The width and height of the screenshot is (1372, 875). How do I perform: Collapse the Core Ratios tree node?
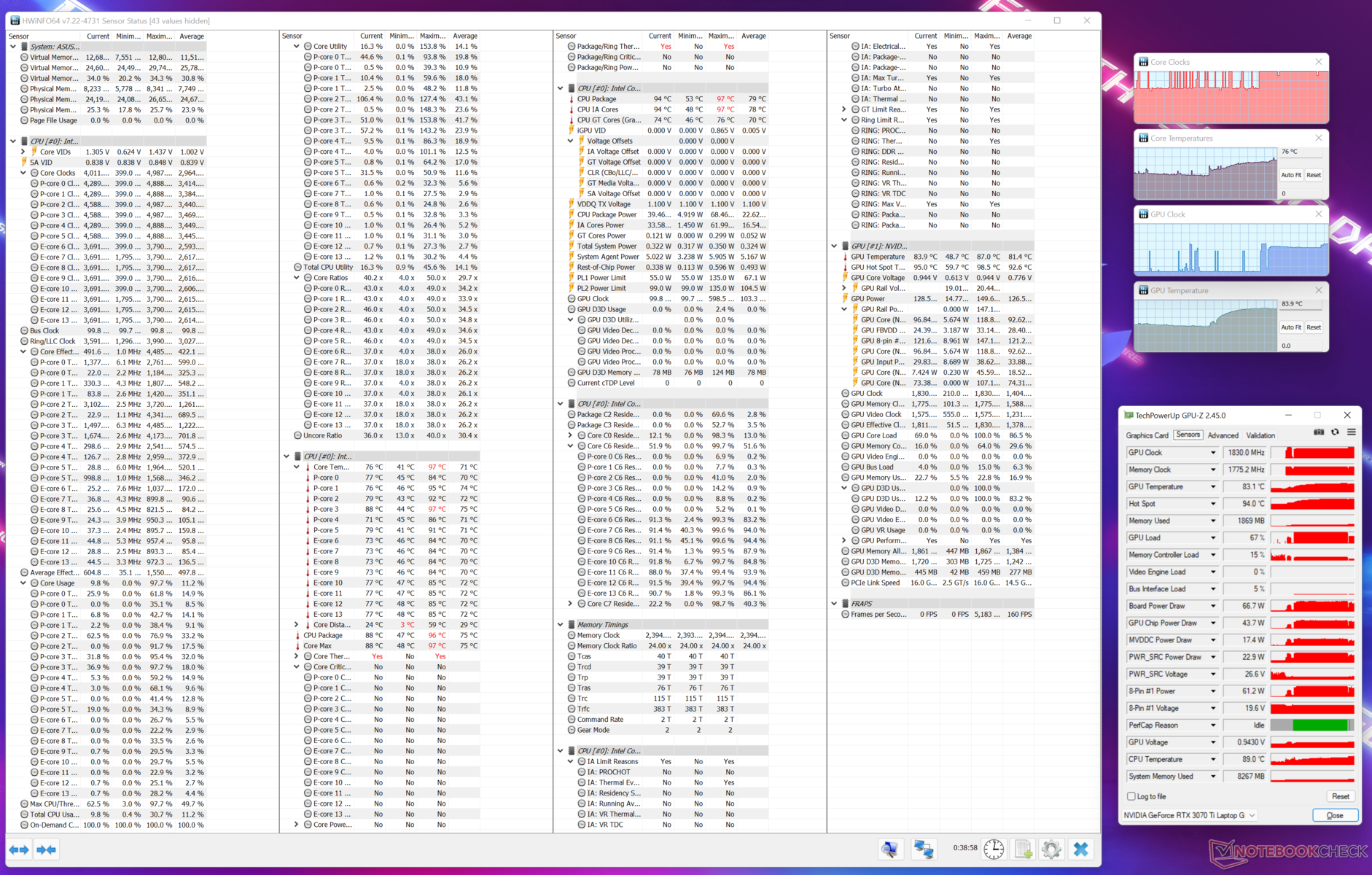[297, 278]
